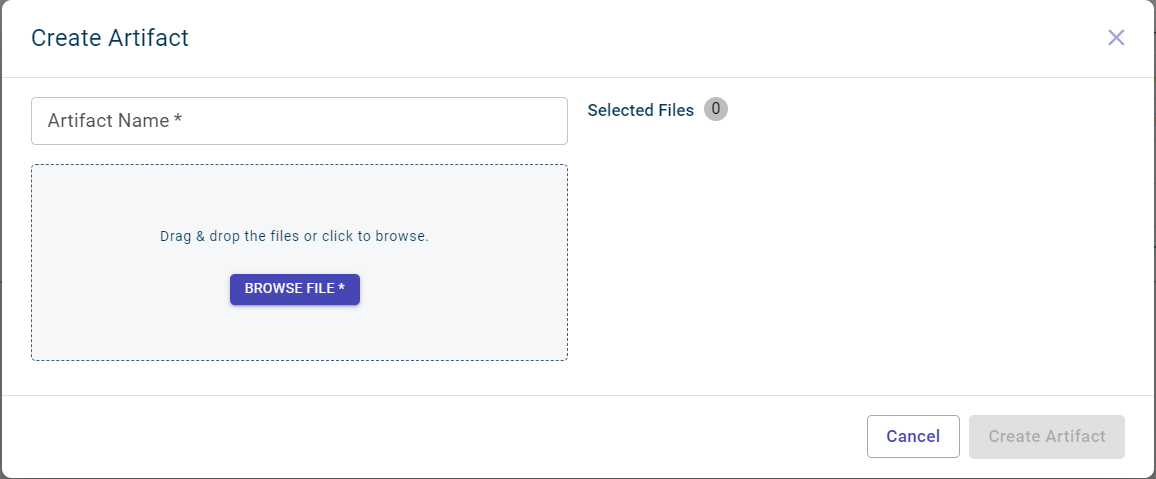Click the footer space left of Cancel
Image resolution: width=1156 pixels, height=479 pixels.
click(450, 437)
